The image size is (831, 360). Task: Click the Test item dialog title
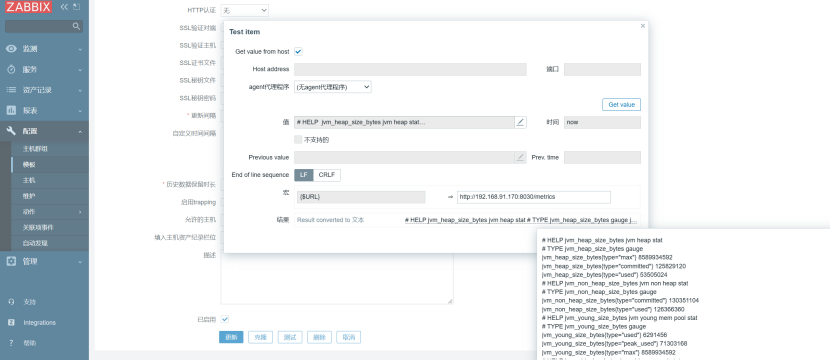click(244, 32)
